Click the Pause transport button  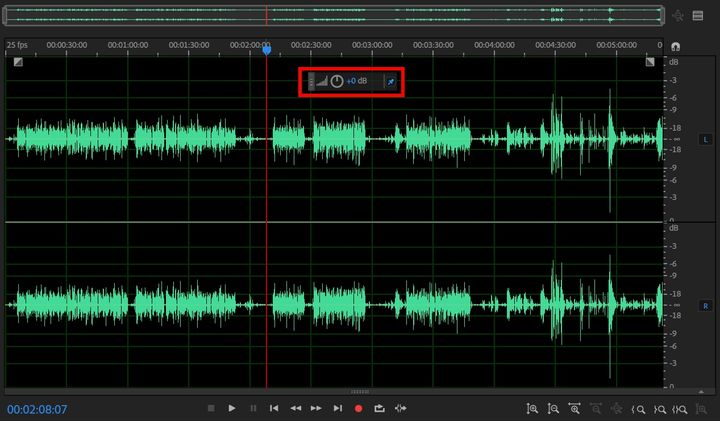pos(253,408)
